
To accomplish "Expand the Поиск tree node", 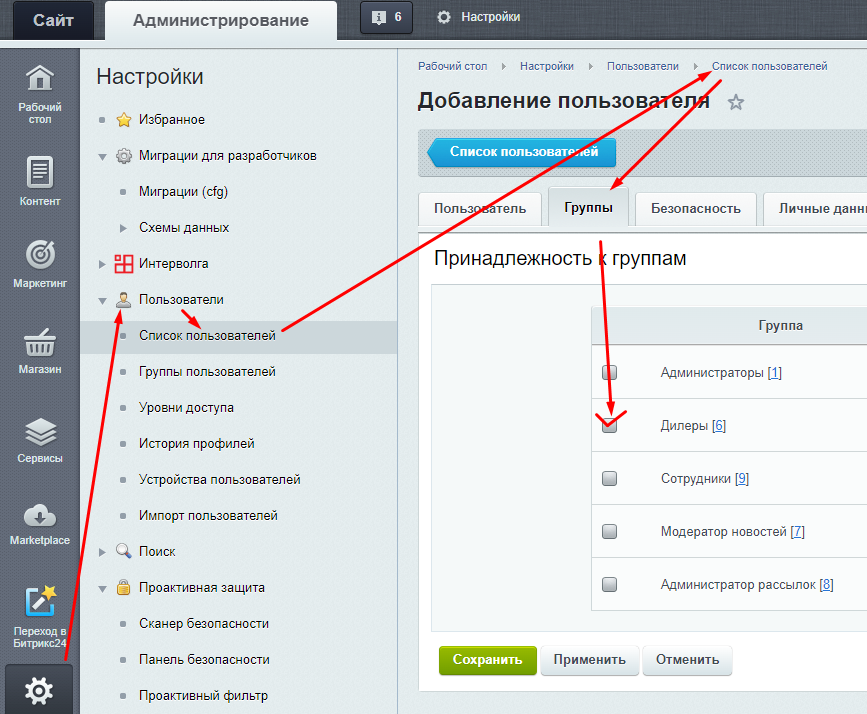I will [x=102, y=552].
